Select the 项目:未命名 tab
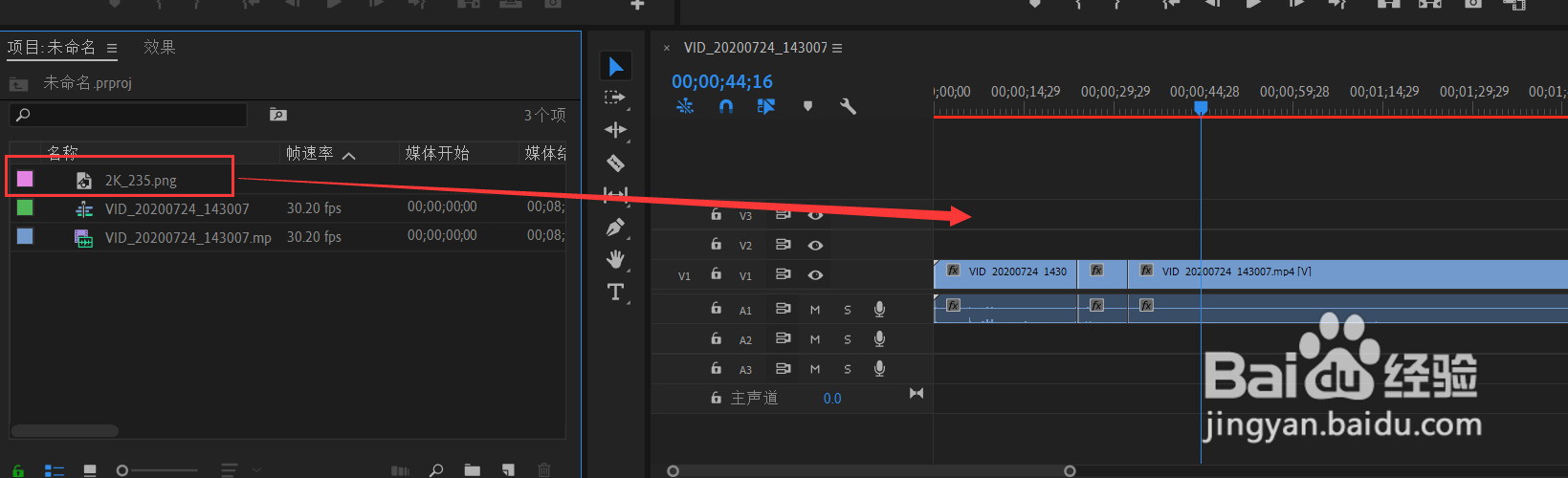This screenshot has width=1568, height=478. pyautogui.click(x=52, y=47)
